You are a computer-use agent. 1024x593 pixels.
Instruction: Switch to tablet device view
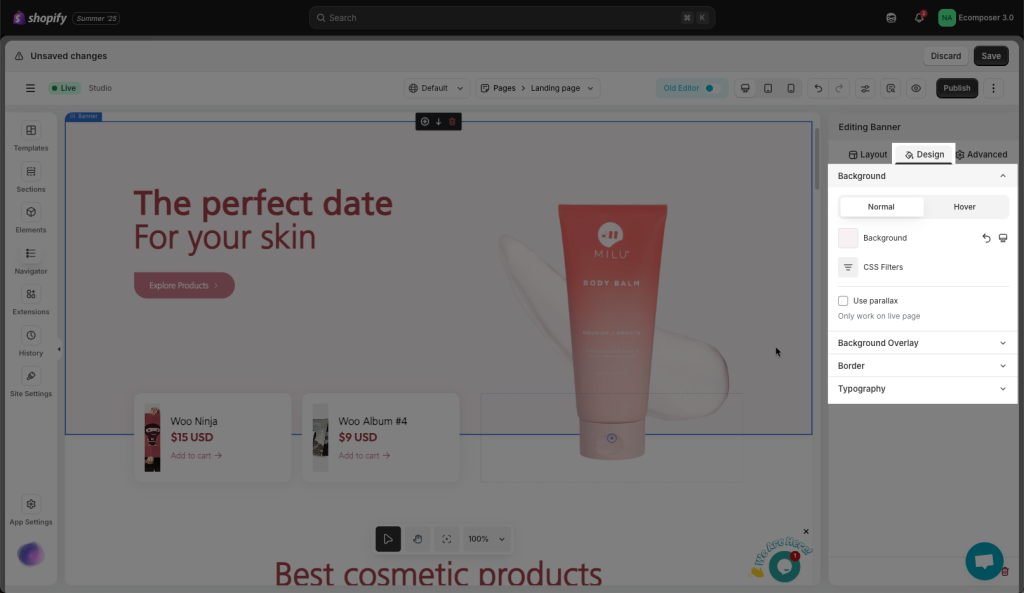pos(768,88)
